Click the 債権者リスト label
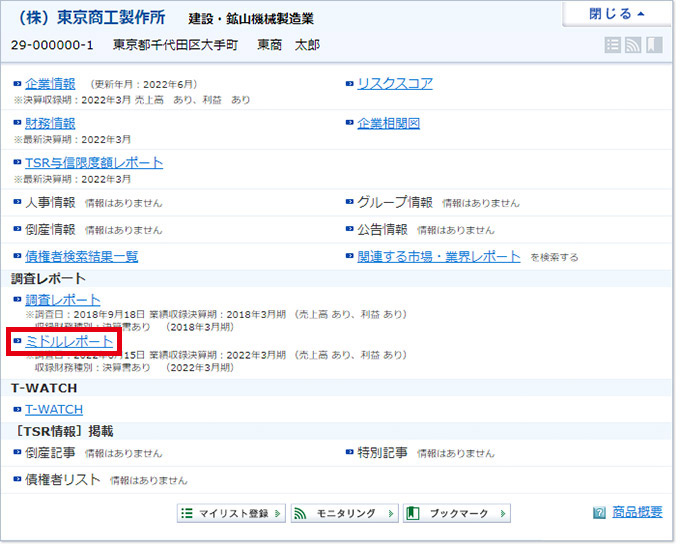 [62, 480]
